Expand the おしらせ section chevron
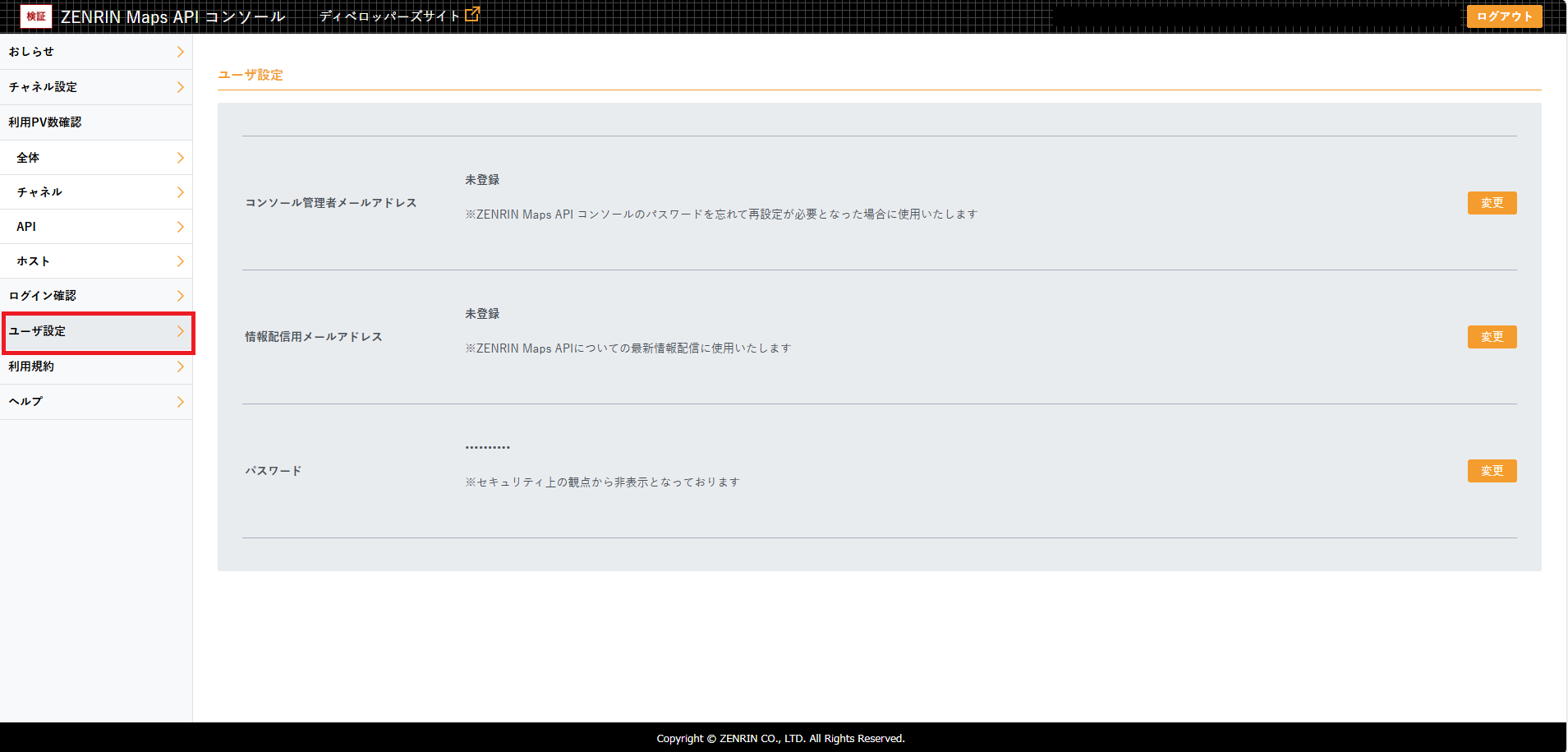The height and width of the screenshot is (752, 1568). pyautogui.click(x=180, y=51)
